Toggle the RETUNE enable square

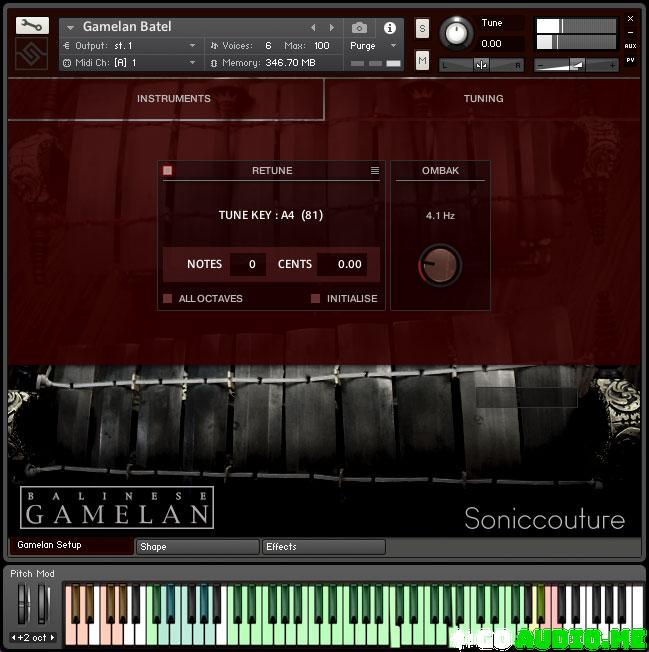click(x=168, y=170)
